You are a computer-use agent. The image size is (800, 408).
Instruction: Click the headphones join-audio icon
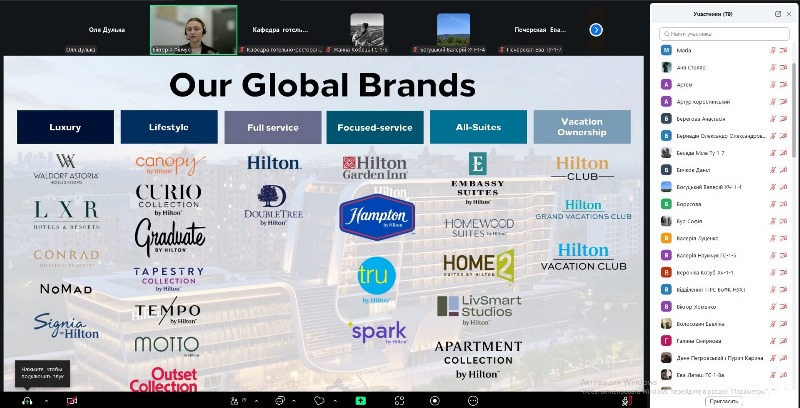[x=27, y=401]
